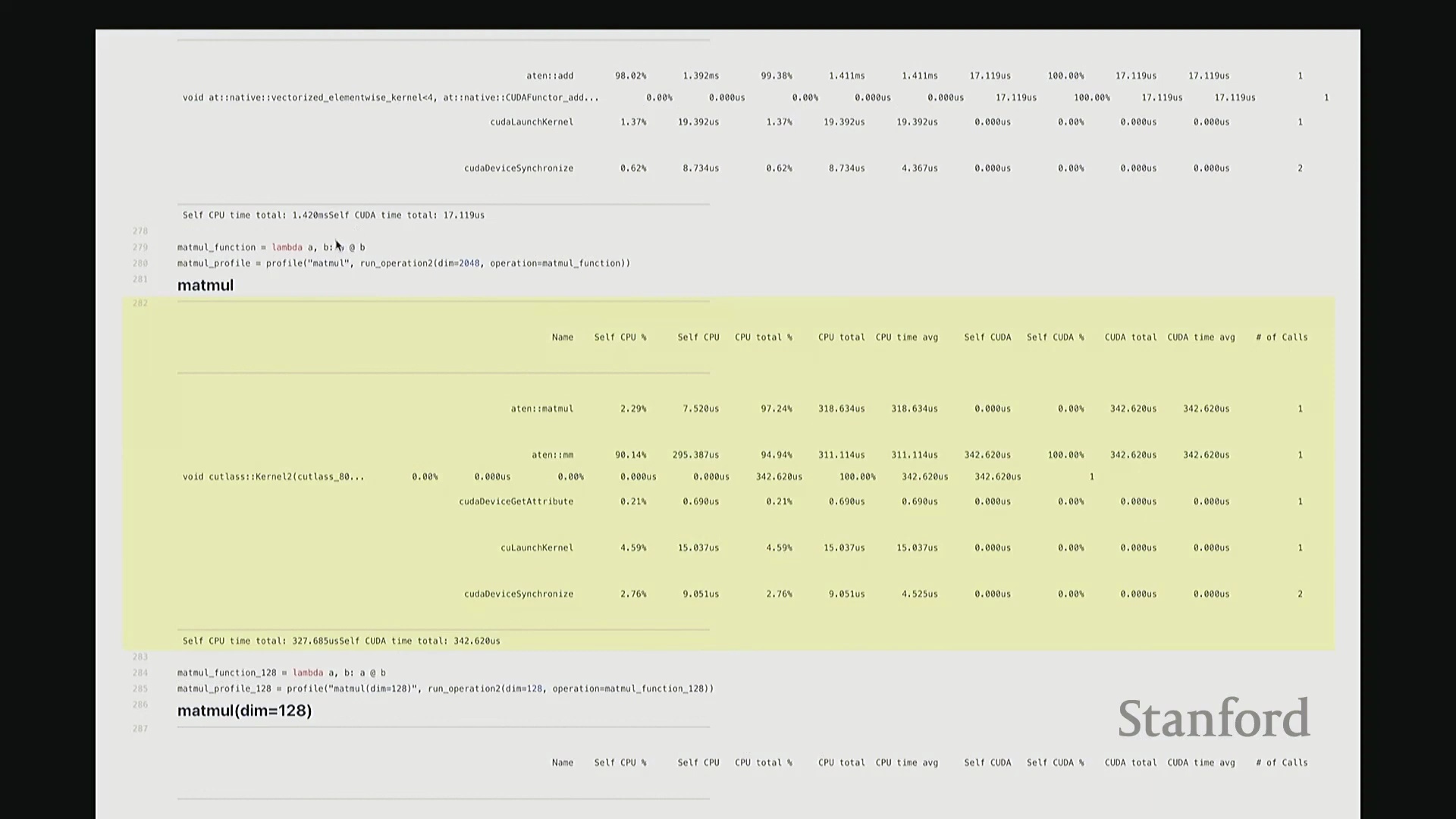Viewport: 1456px width, 819px height.
Task: Click line number 282 in gutter
Action: click(140, 303)
